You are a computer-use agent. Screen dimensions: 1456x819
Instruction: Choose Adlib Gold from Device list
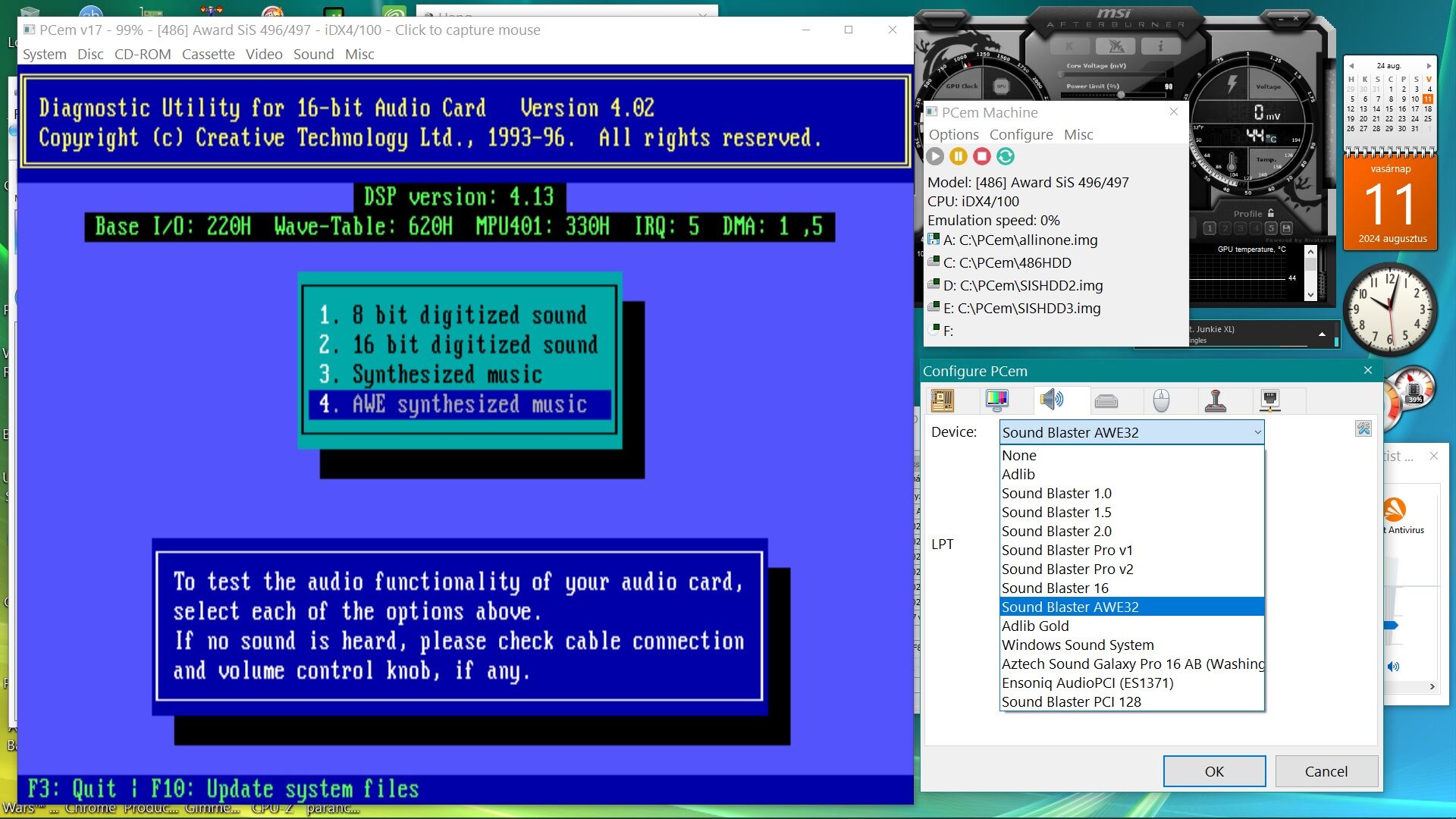point(1132,626)
